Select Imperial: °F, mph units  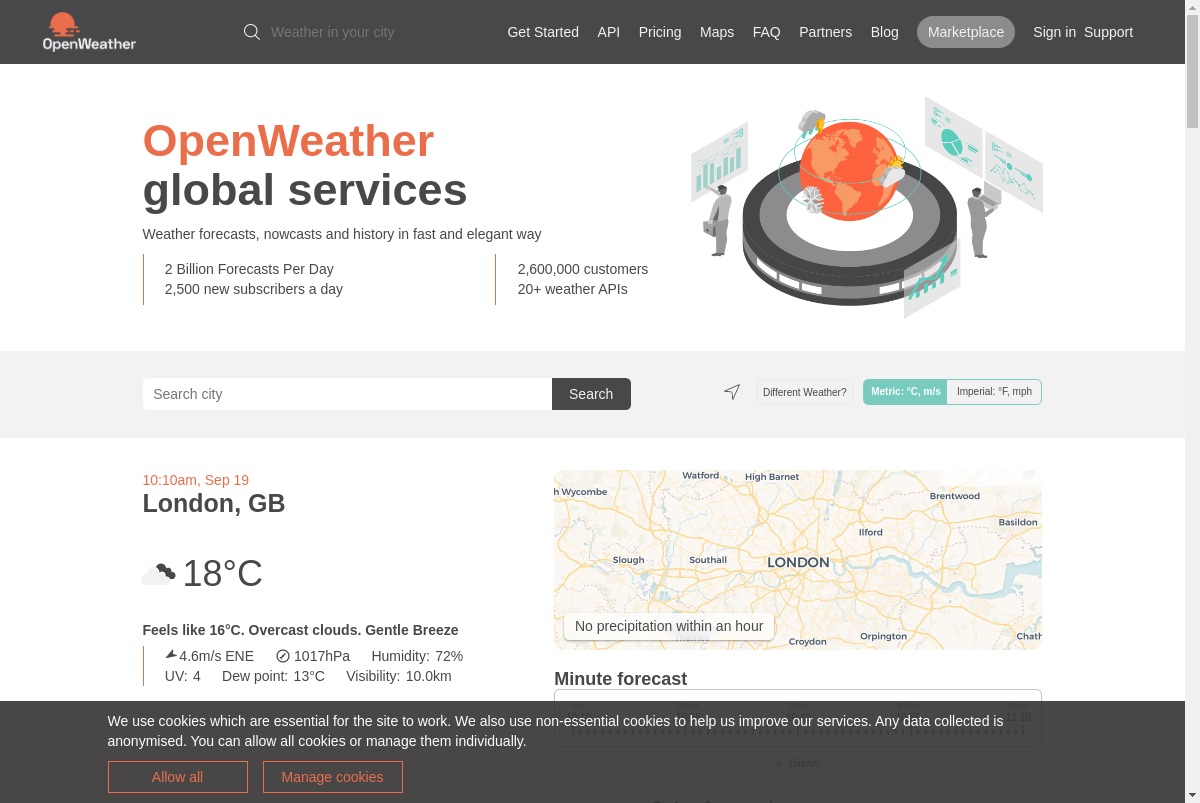pyautogui.click(x=994, y=392)
